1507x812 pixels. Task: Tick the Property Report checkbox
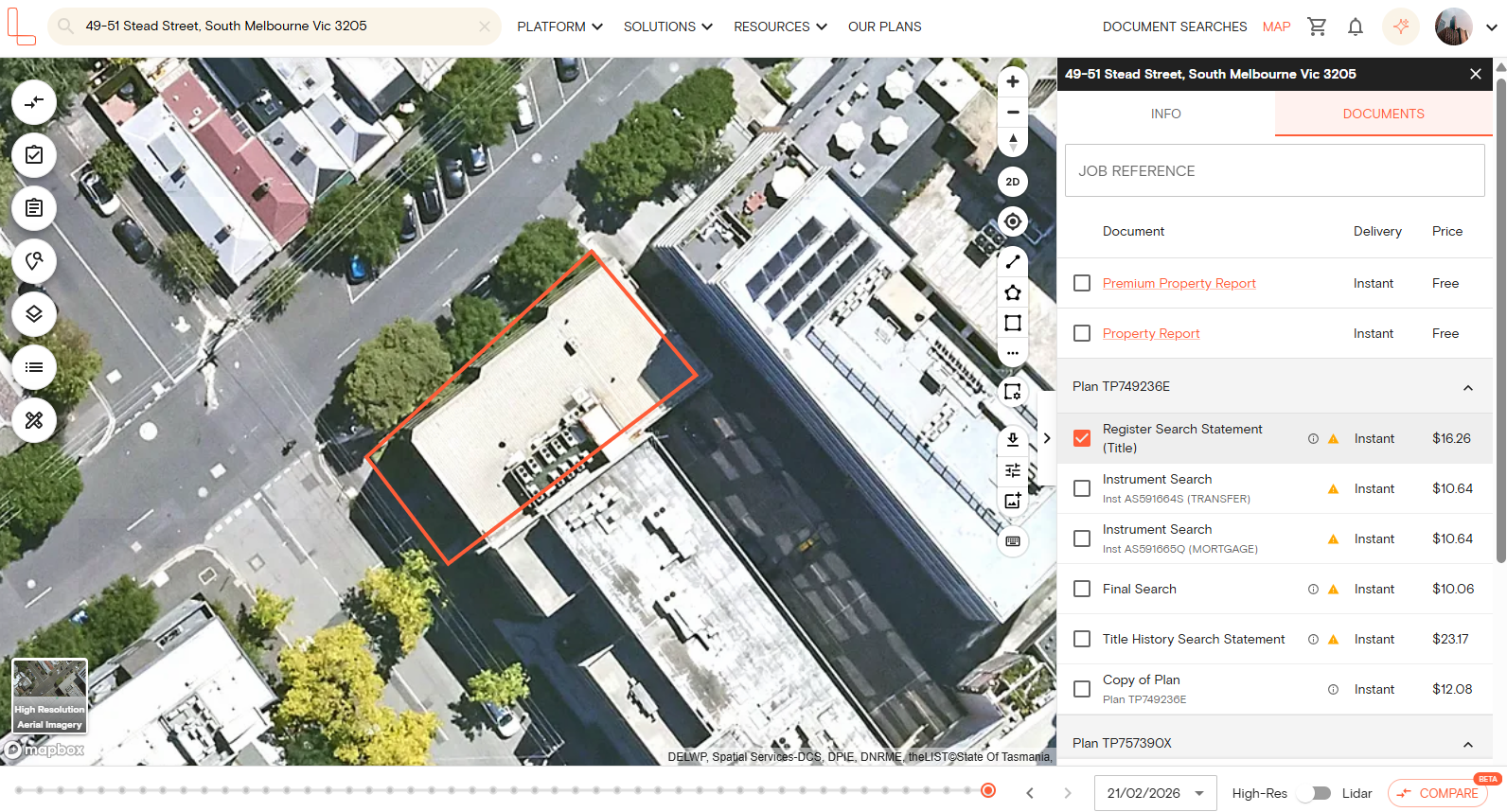click(1082, 333)
